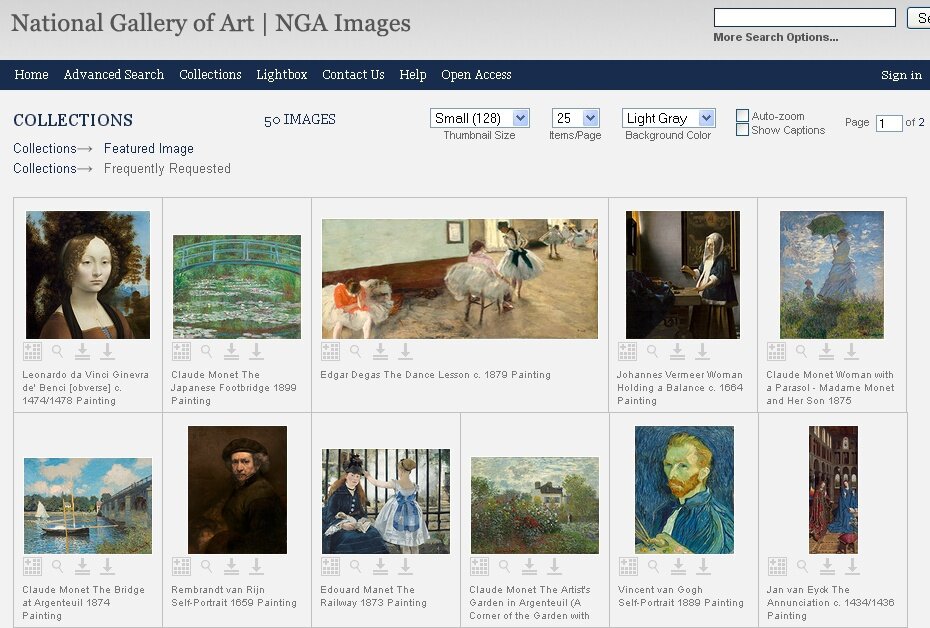Add Woman with a Parasol to lightbox

click(x=776, y=352)
